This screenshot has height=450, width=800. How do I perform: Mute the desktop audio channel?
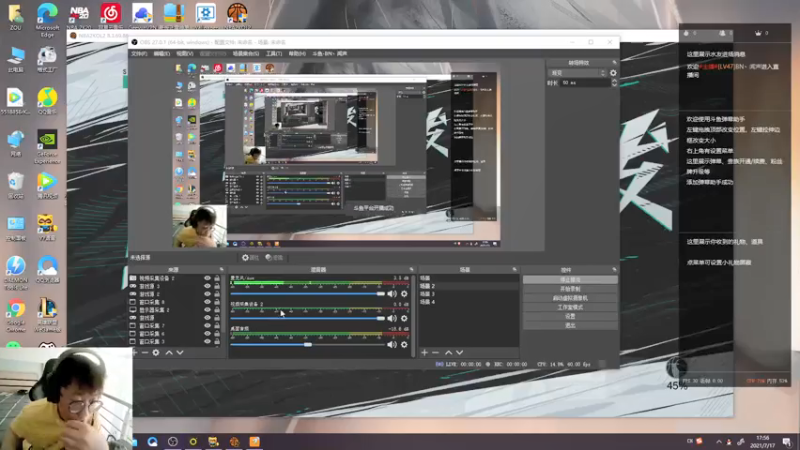(x=392, y=344)
